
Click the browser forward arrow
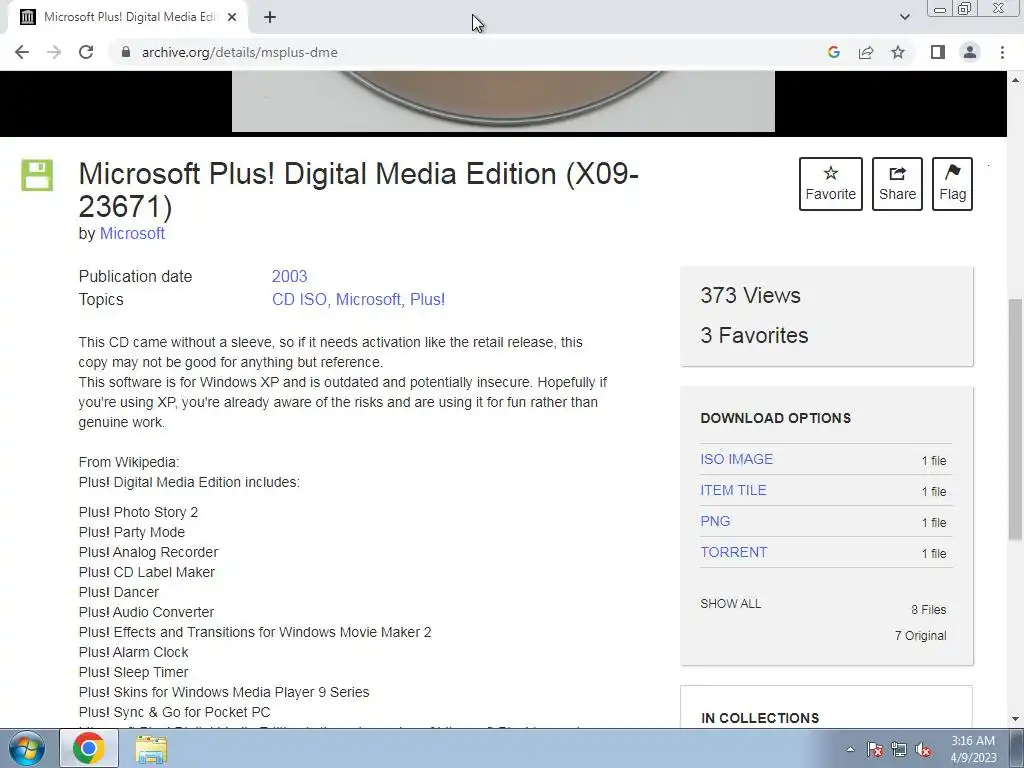[54, 52]
